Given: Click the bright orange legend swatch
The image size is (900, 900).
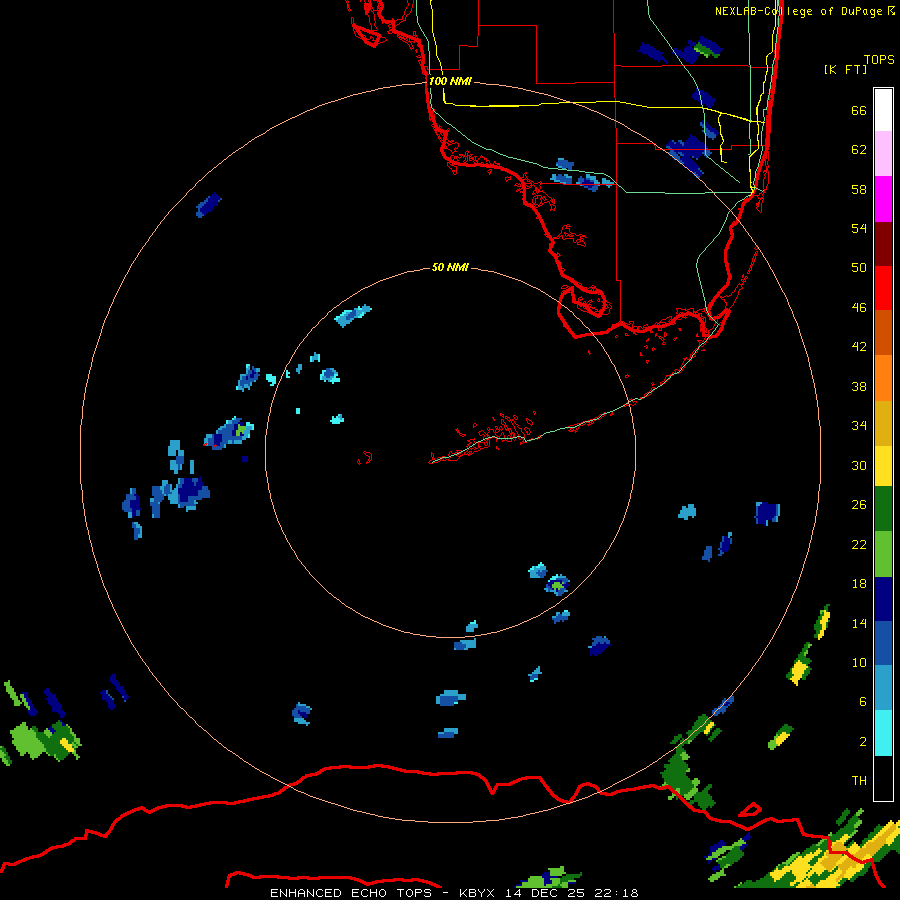Looking at the screenshot, I should [883, 378].
